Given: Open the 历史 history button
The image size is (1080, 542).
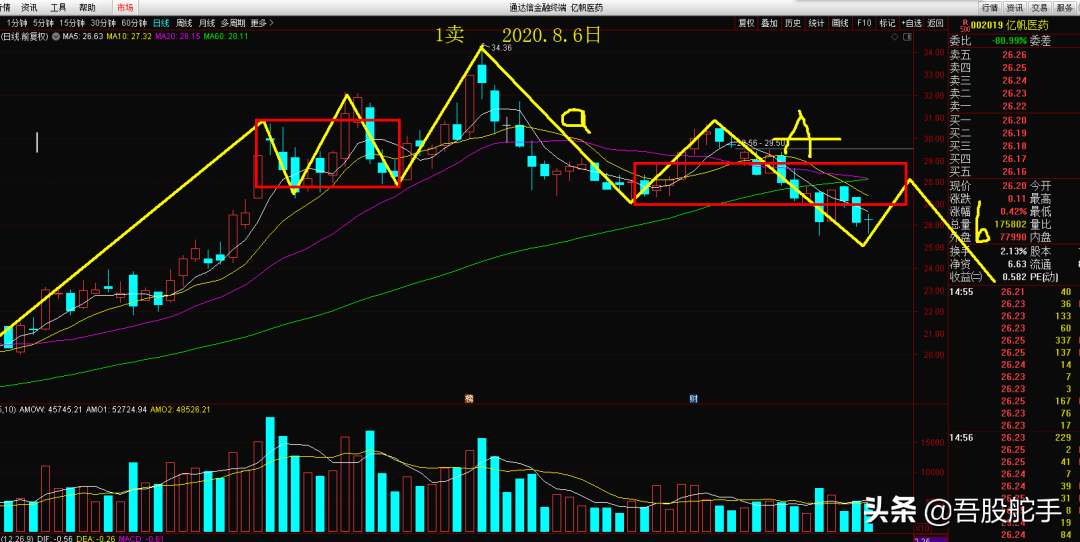Looking at the screenshot, I should coord(793,23).
